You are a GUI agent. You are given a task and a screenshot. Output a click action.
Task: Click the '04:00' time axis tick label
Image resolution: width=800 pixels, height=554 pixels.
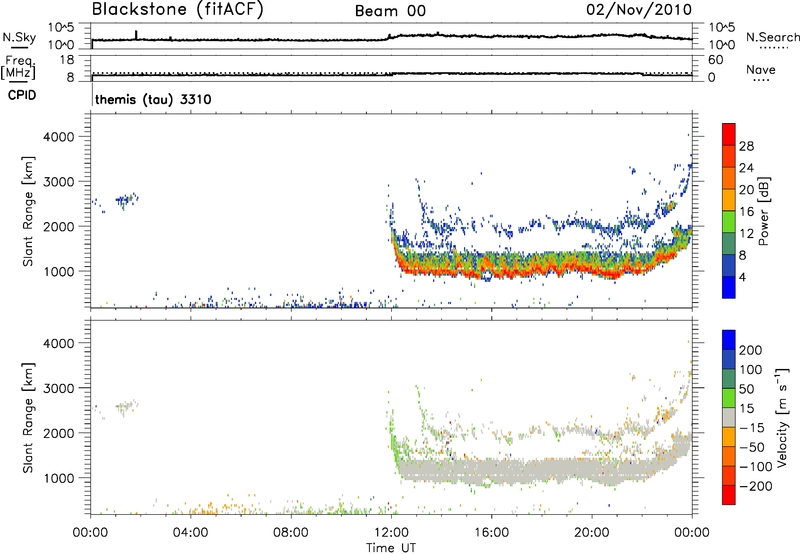[190, 533]
